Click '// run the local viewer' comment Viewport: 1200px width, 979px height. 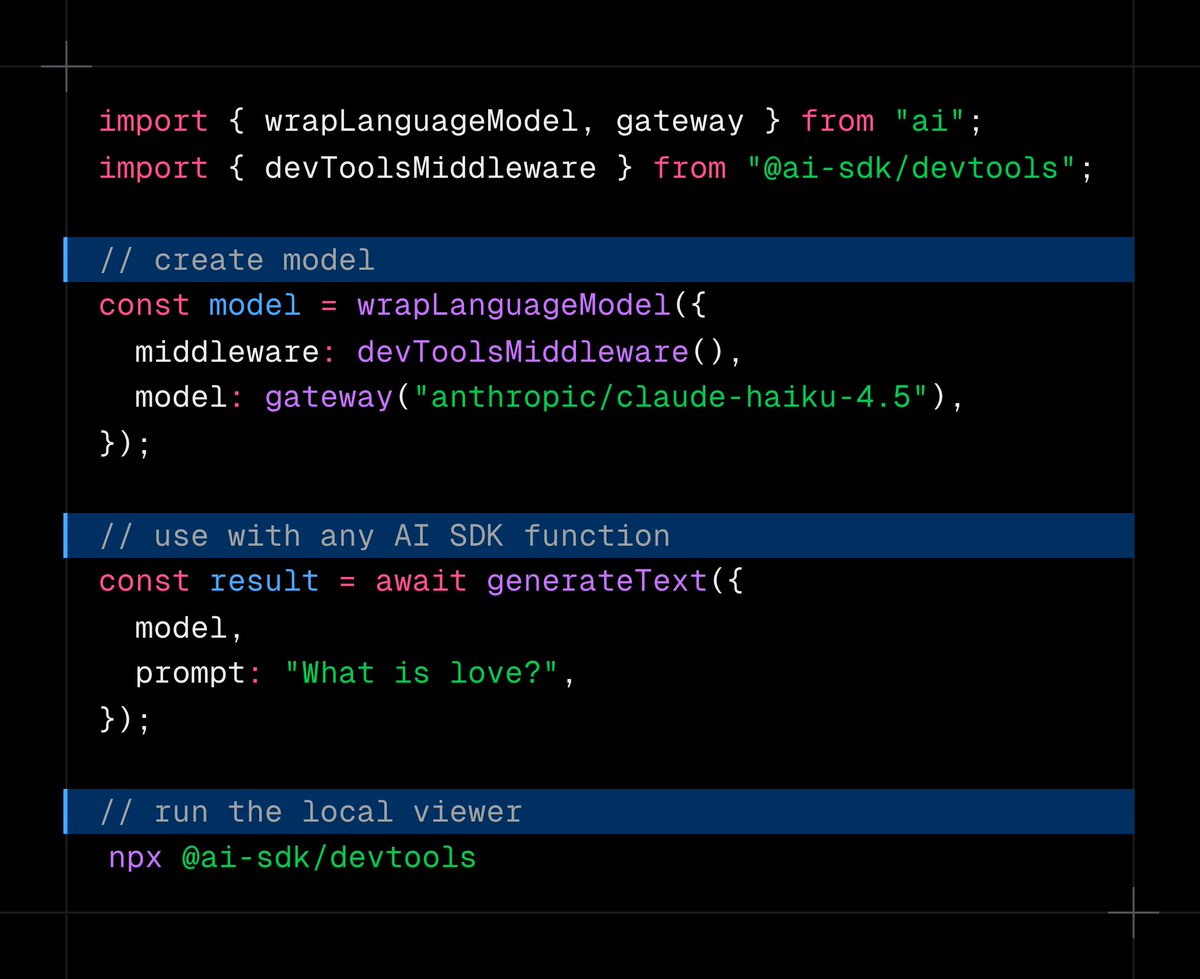coord(598,811)
